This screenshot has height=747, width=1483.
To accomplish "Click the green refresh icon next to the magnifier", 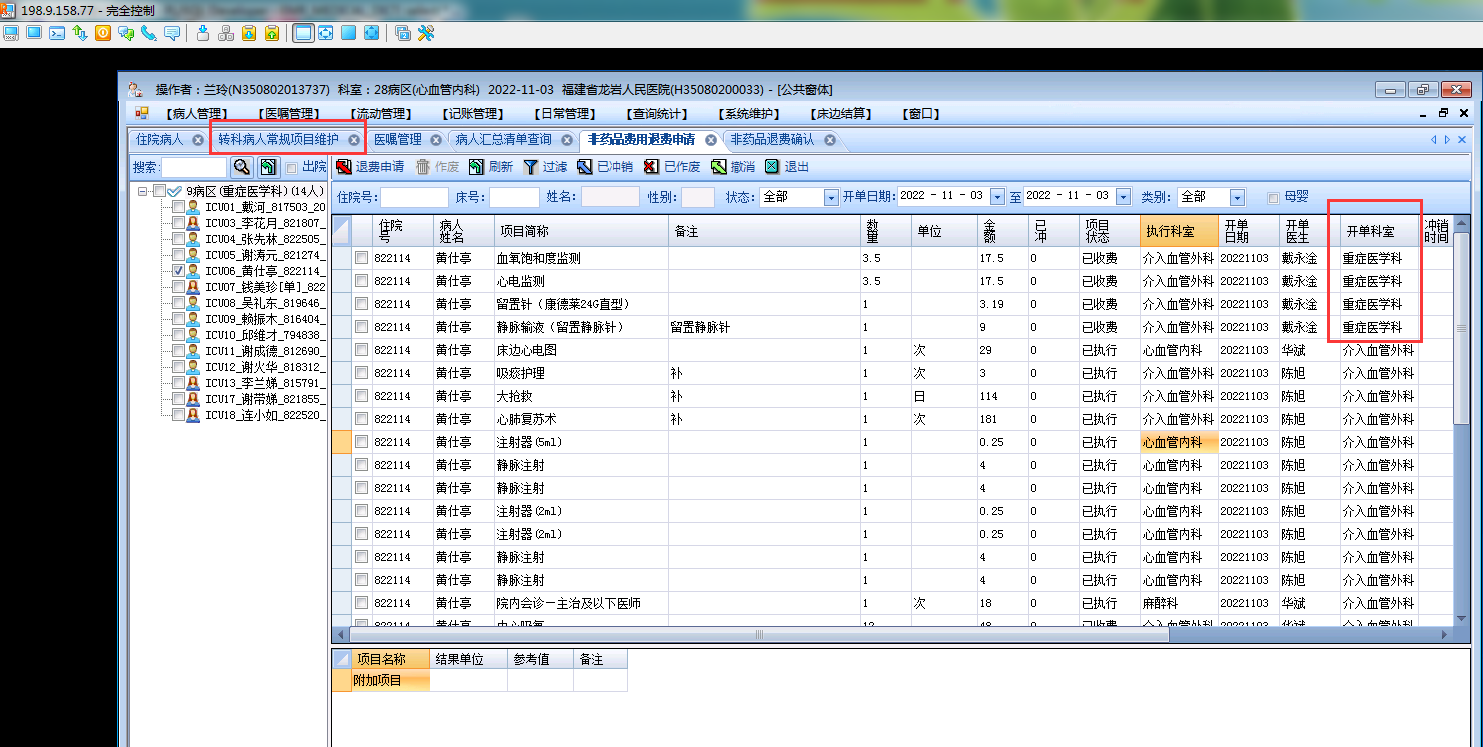I will [268, 167].
